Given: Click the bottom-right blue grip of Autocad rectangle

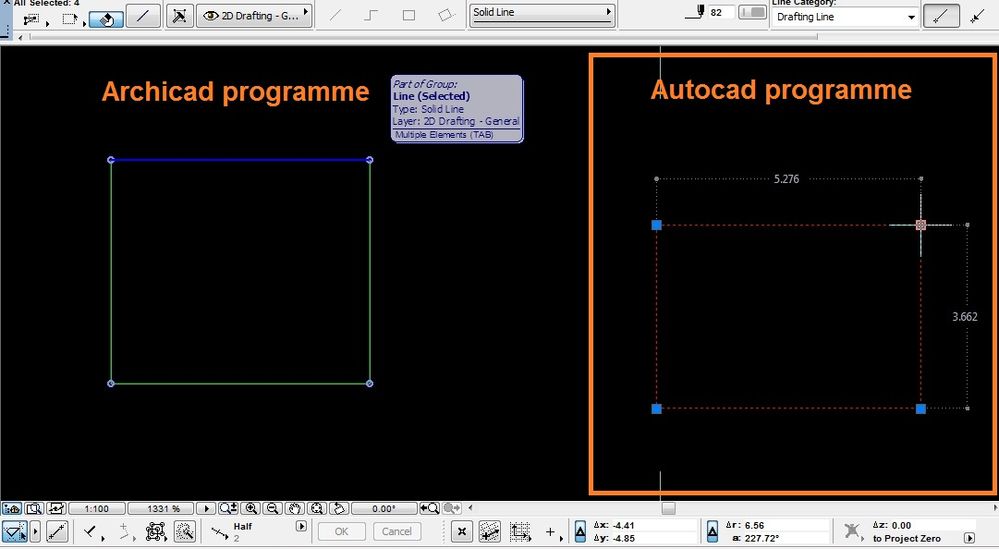Looking at the screenshot, I should click(921, 409).
